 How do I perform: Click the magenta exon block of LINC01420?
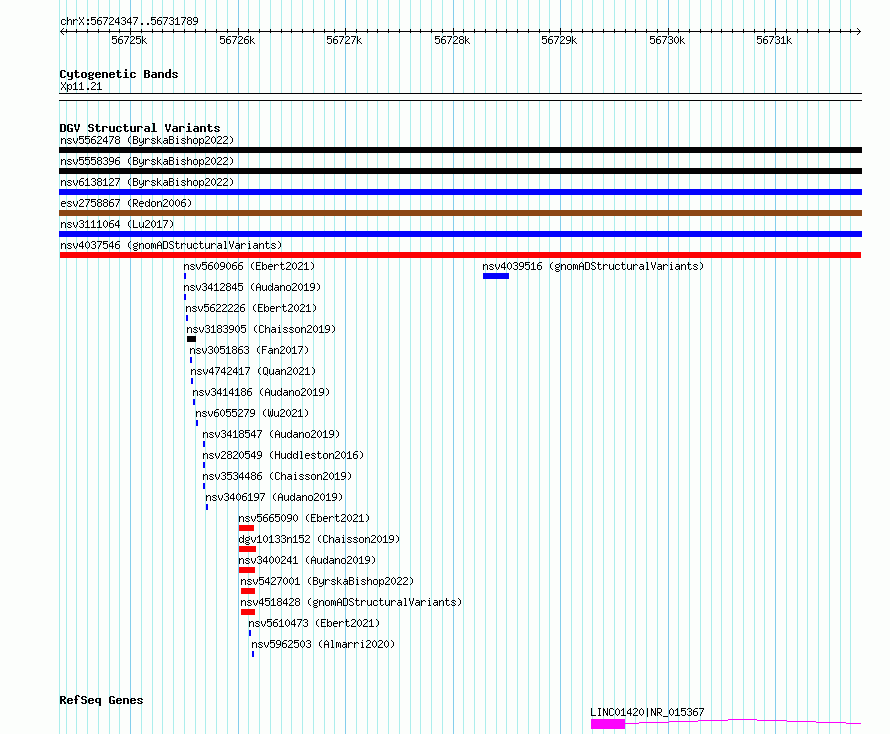point(608,724)
